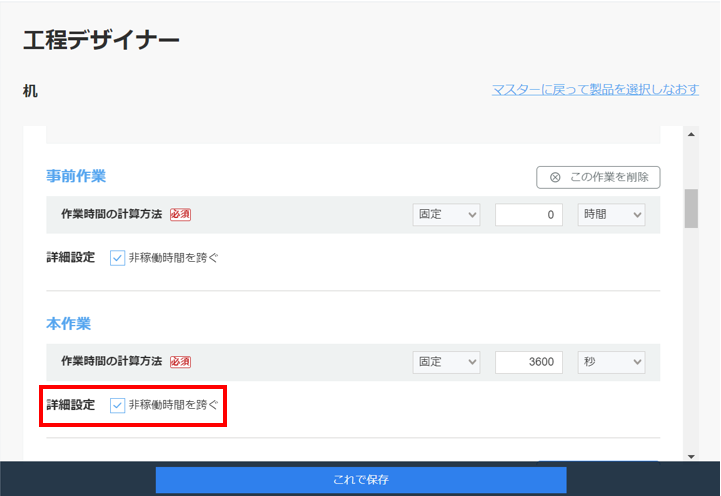The width and height of the screenshot is (721, 496).
Task: Click the scrollbar down arrow
Action: pos(691,456)
